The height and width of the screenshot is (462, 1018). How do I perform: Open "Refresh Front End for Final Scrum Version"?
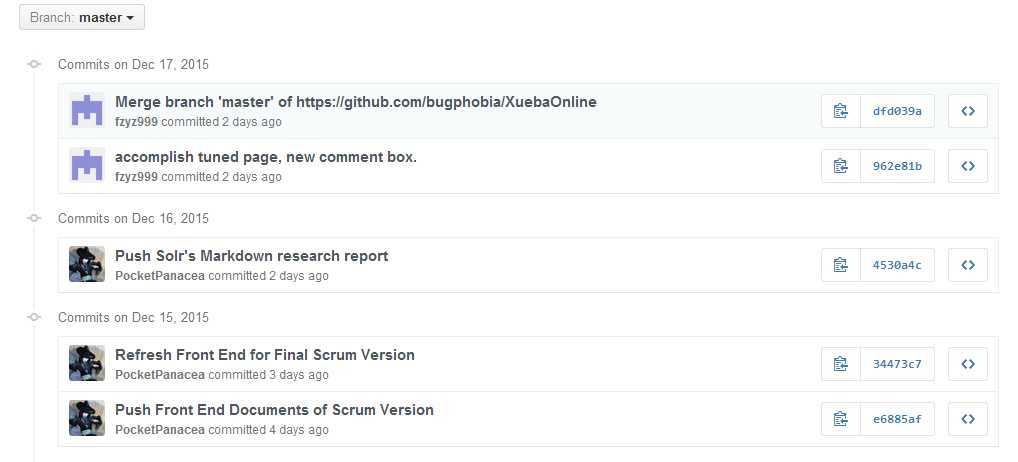coord(264,355)
